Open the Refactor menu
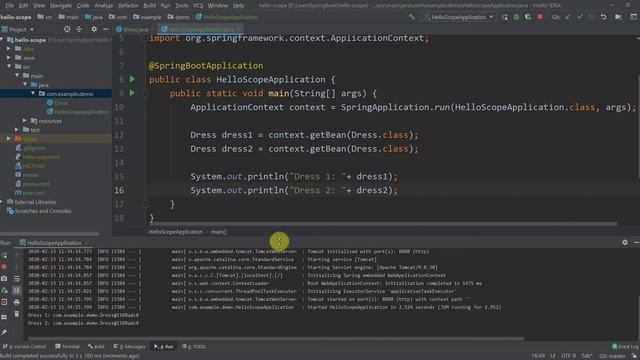The image size is (640, 360). point(128,5)
